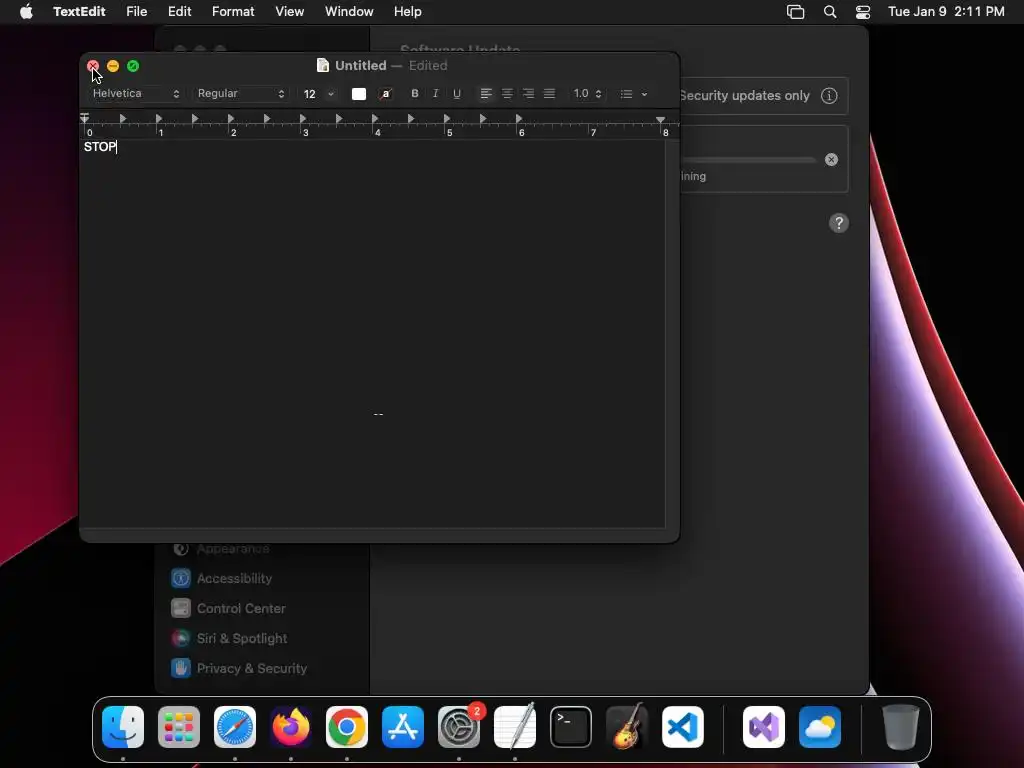1024x768 pixels.
Task: Open Visual Studio Code from the Dock
Action: pyautogui.click(x=683, y=727)
